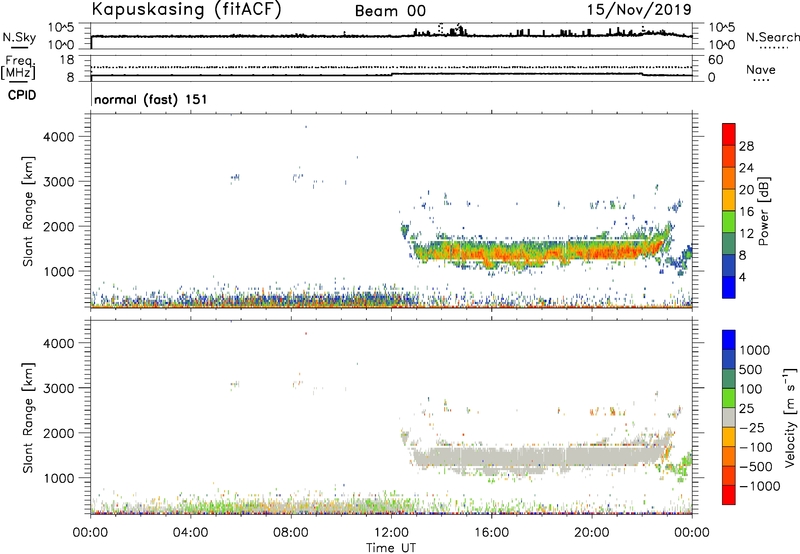Click the top blue 1000 swatch in Velocity colorbar
The height and width of the screenshot is (554, 800).
729,340
